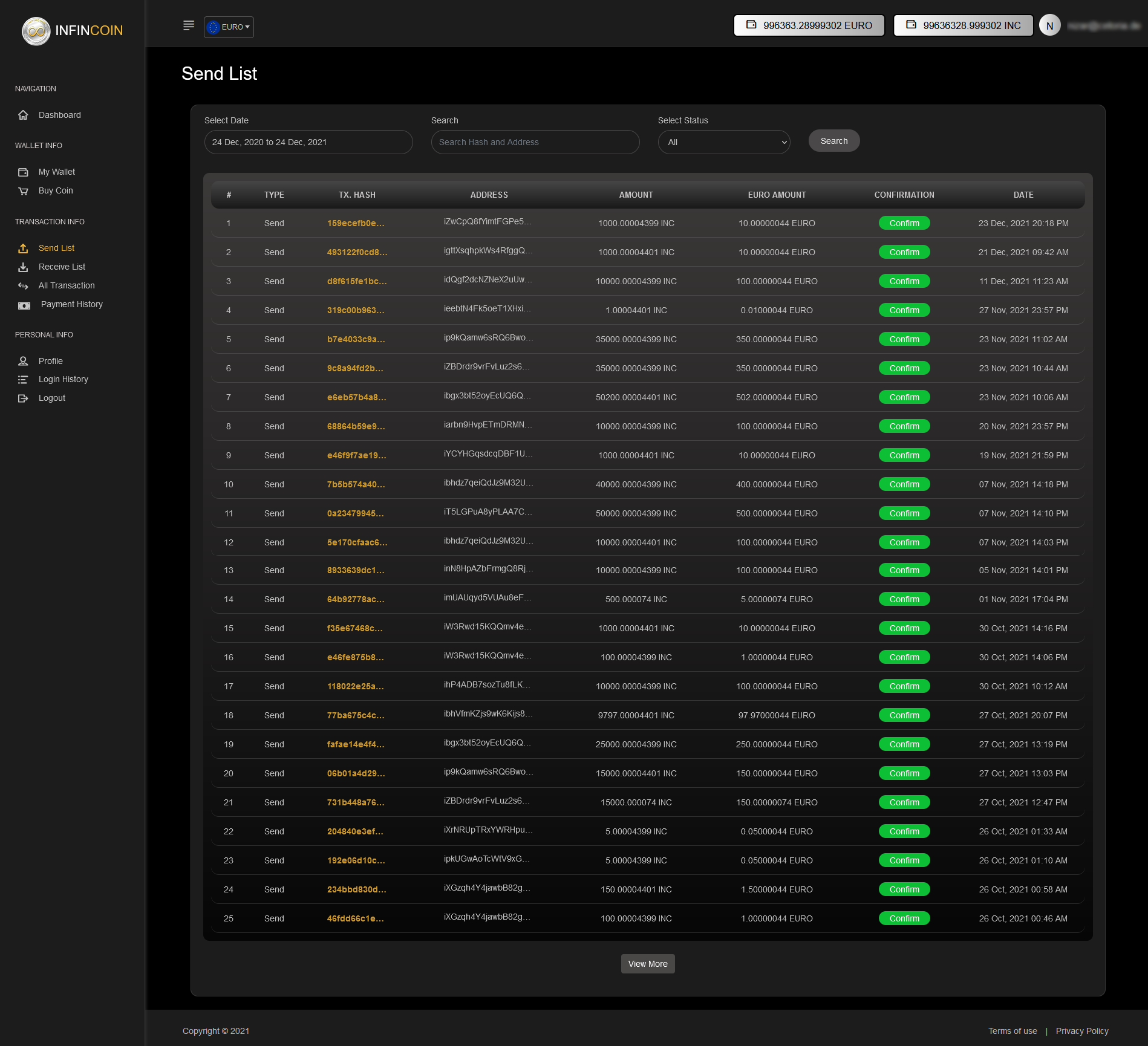The width and height of the screenshot is (1148, 1046).
Task: Click the Payment History cash icon
Action: (24, 305)
